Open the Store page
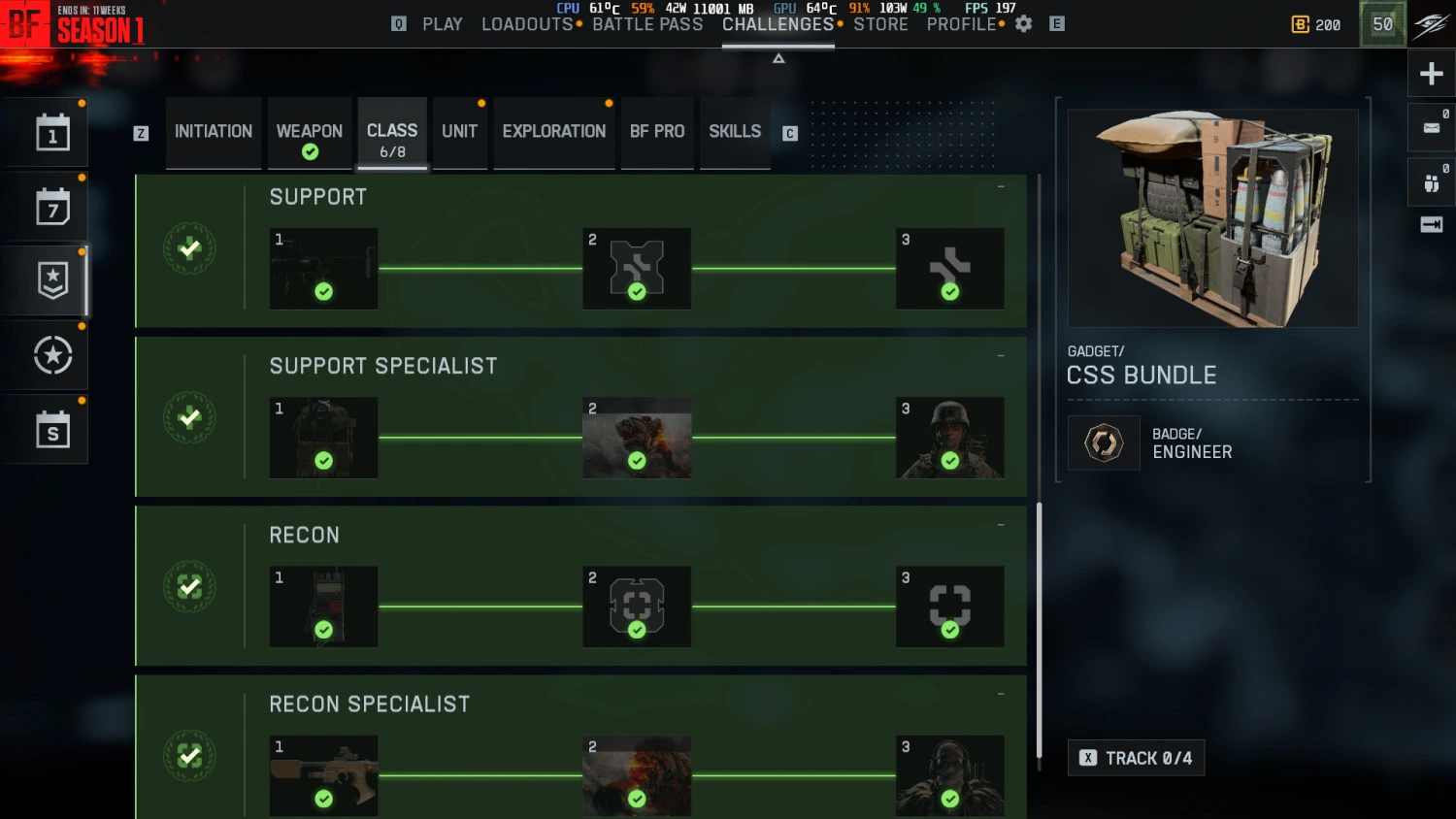This screenshot has height=819, width=1456. (x=880, y=24)
